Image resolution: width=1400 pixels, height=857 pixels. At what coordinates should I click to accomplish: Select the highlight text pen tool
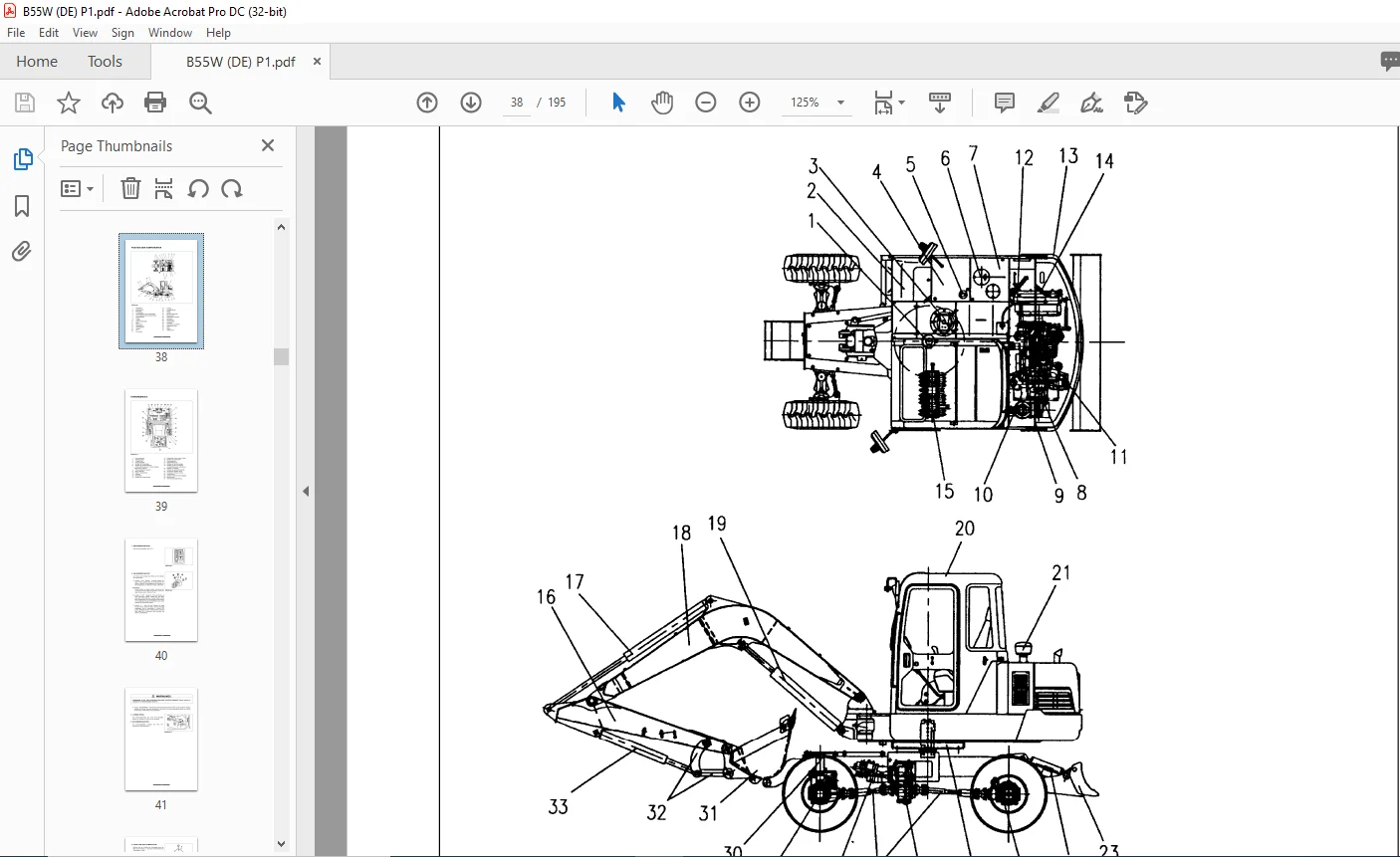1049,103
